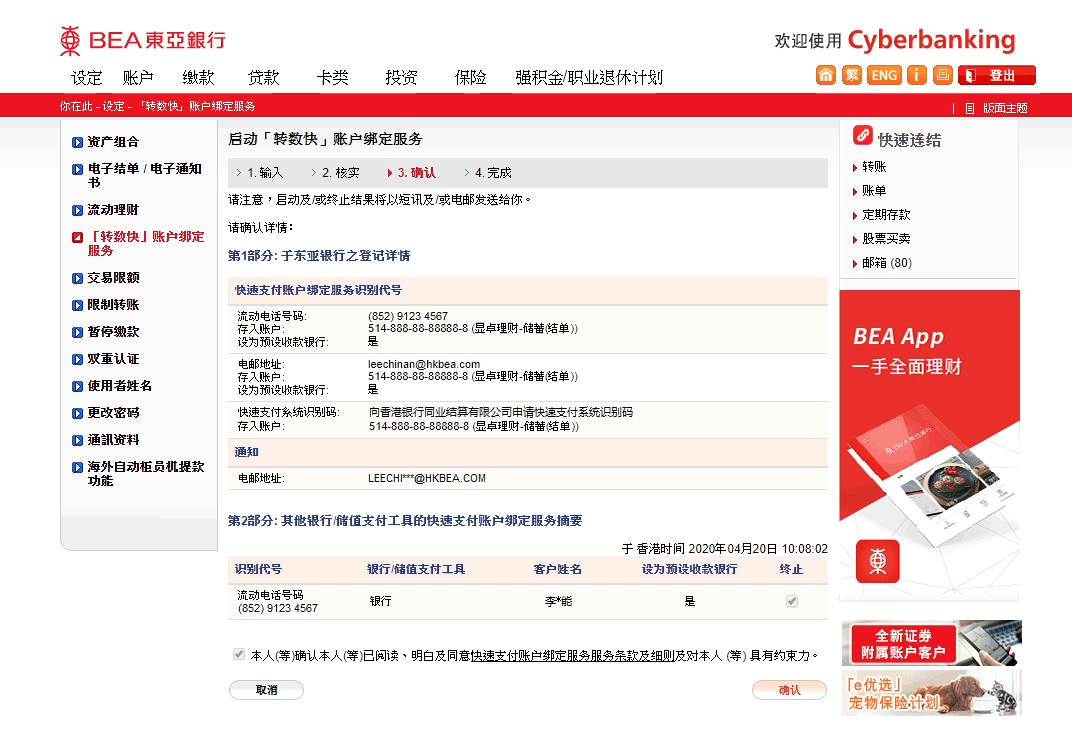Click the arrow icon beside 海外自动柜员机提款功能
1072x740 pixels.
[x=77, y=467]
